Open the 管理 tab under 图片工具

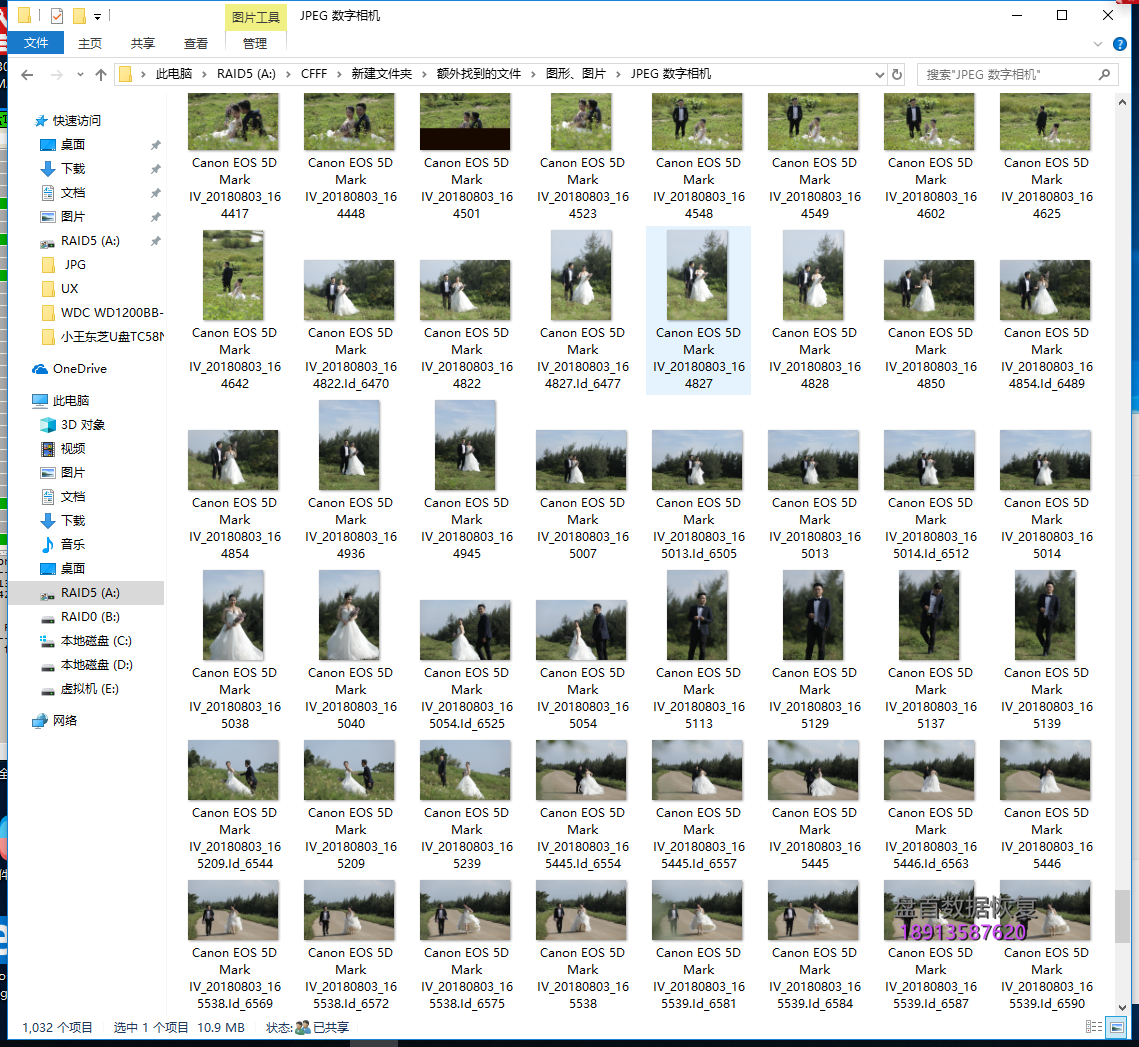coord(255,42)
